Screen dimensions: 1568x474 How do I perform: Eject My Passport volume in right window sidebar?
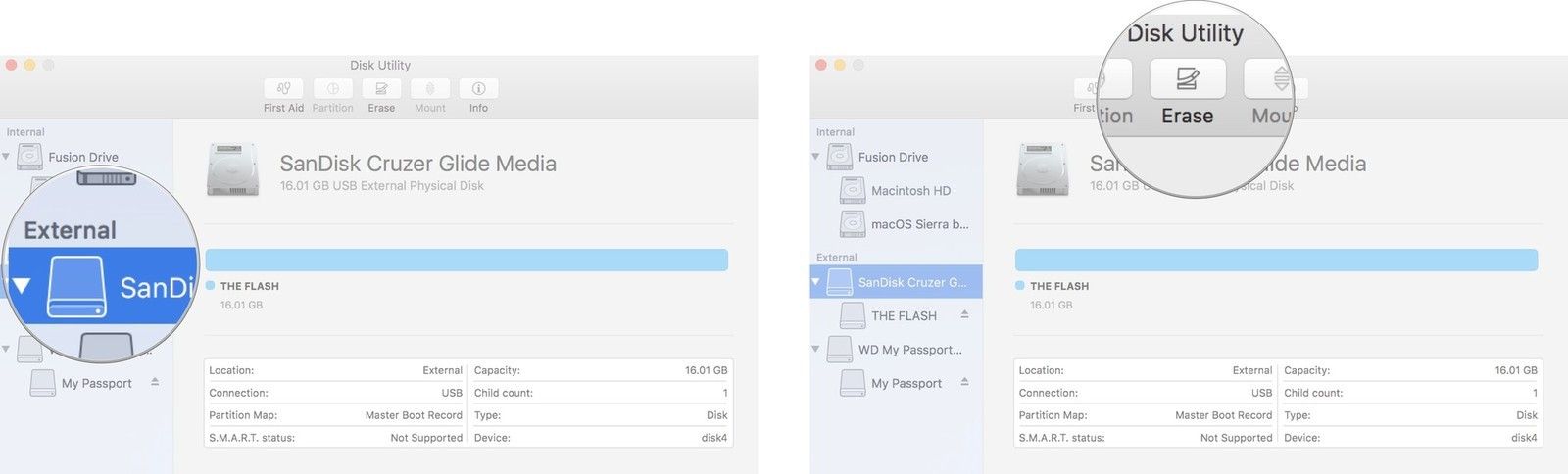click(x=964, y=382)
